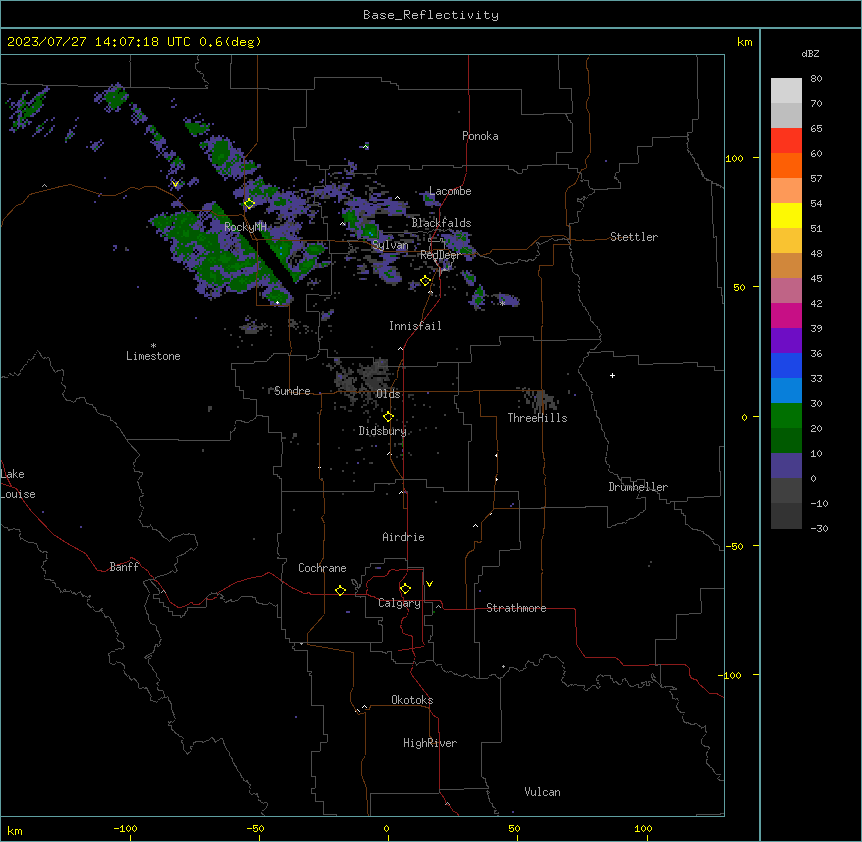862x842 pixels.
Task: Click the 65 dBZ red legend swatch
Action: (x=786, y=140)
